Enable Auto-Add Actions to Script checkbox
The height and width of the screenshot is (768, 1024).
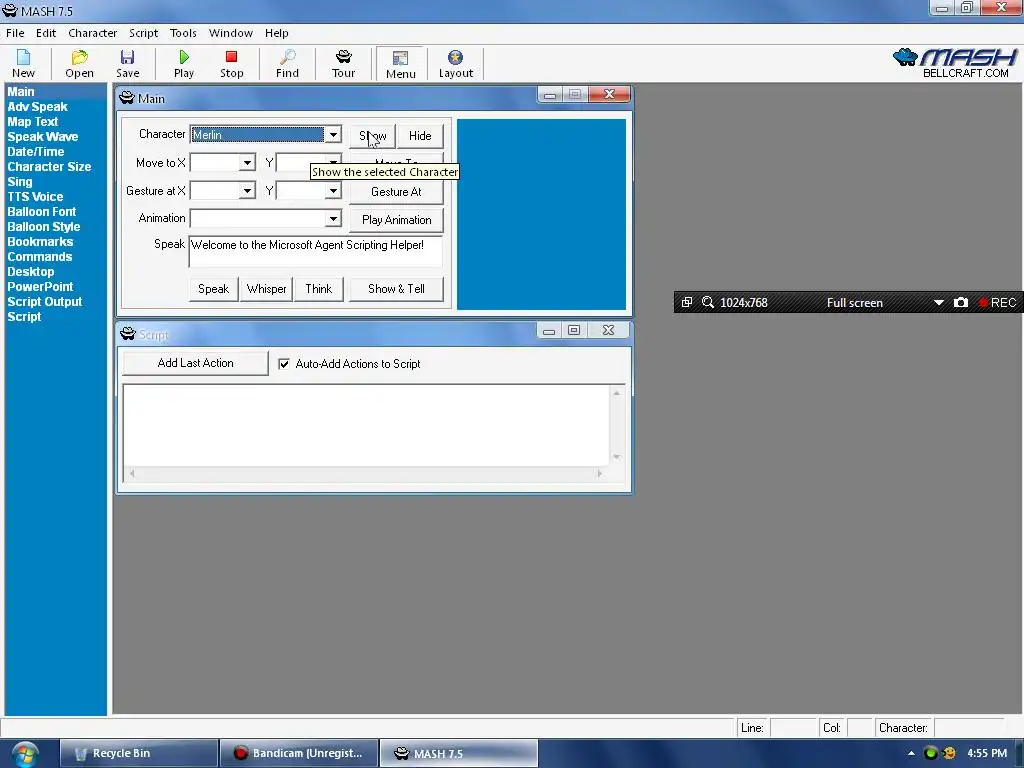(284, 364)
